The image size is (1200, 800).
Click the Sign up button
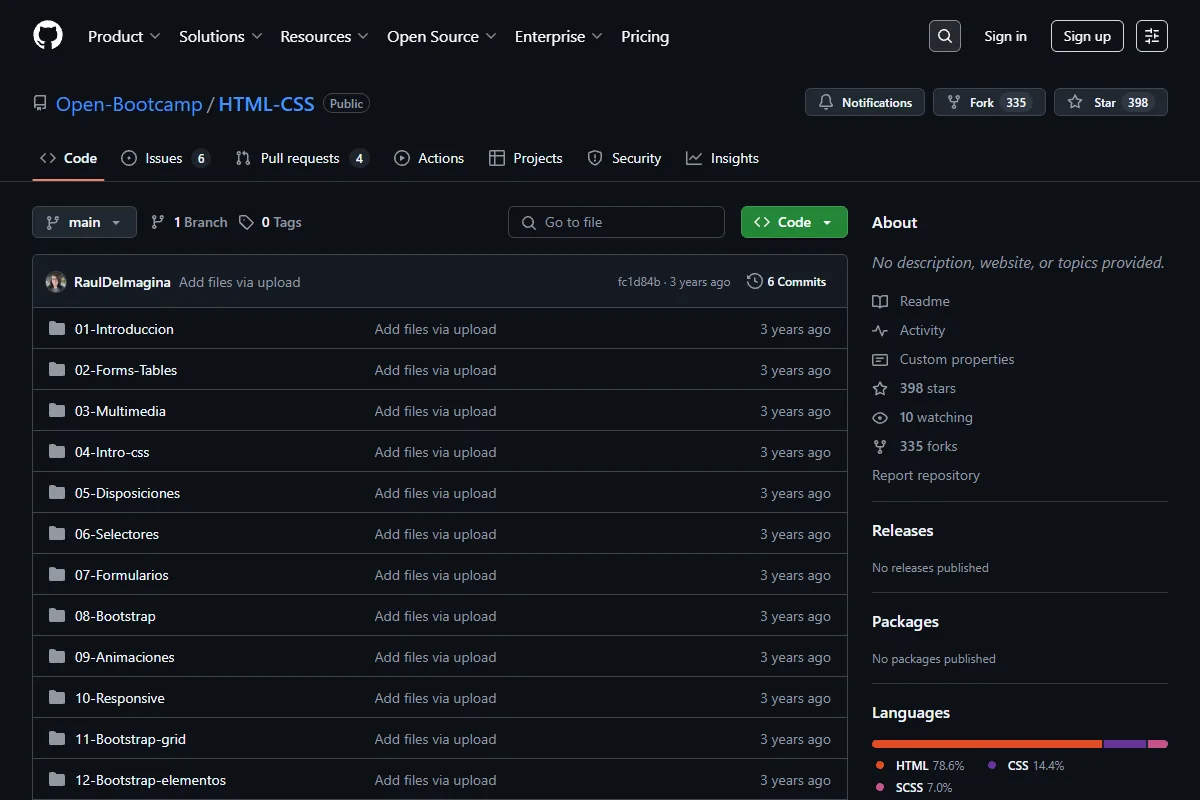point(1087,36)
